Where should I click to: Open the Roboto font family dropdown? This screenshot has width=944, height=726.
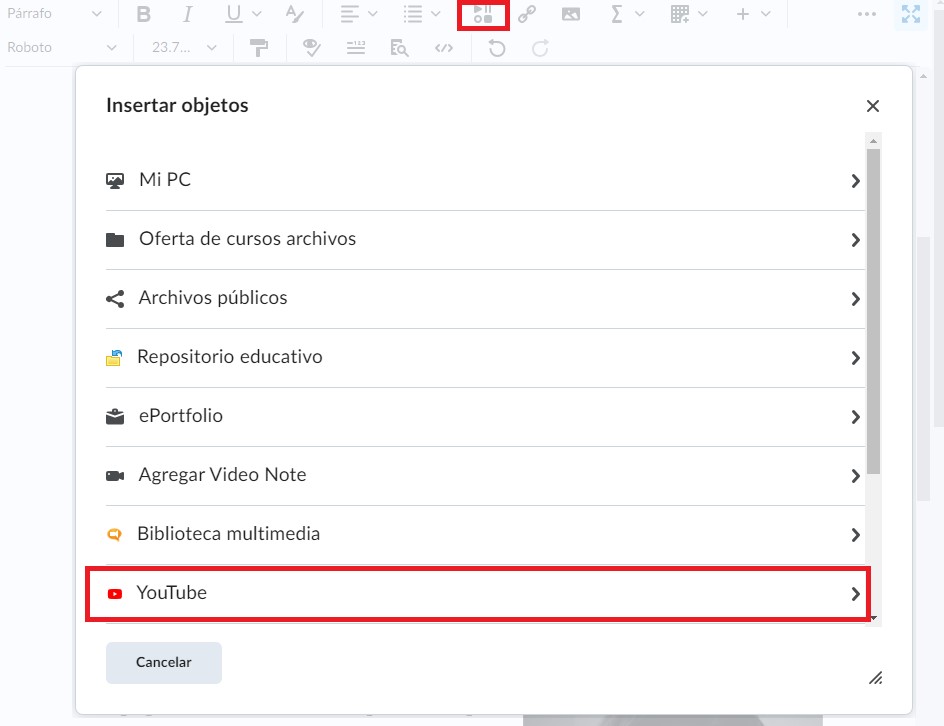pyautogui.click(x=62, y=48)
